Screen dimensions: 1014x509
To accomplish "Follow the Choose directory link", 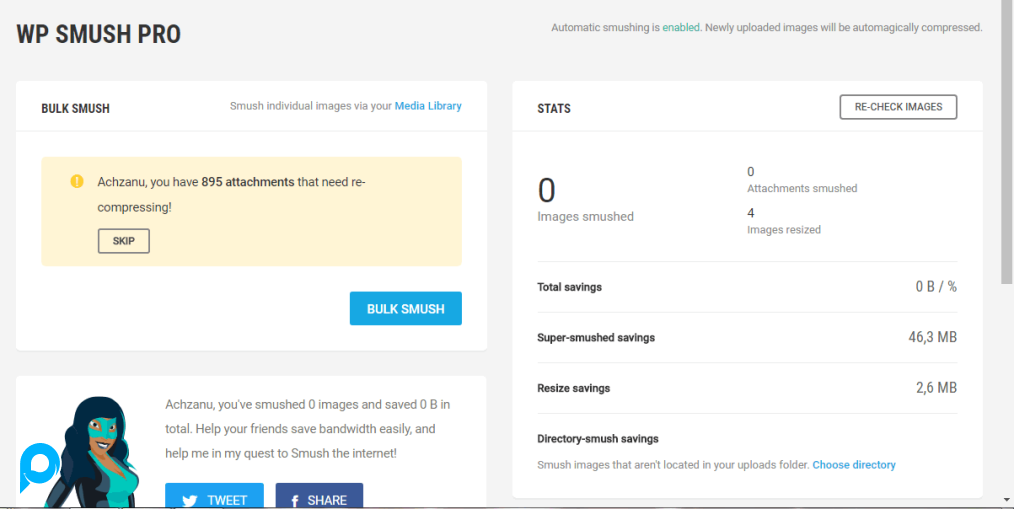I will 853,465.
